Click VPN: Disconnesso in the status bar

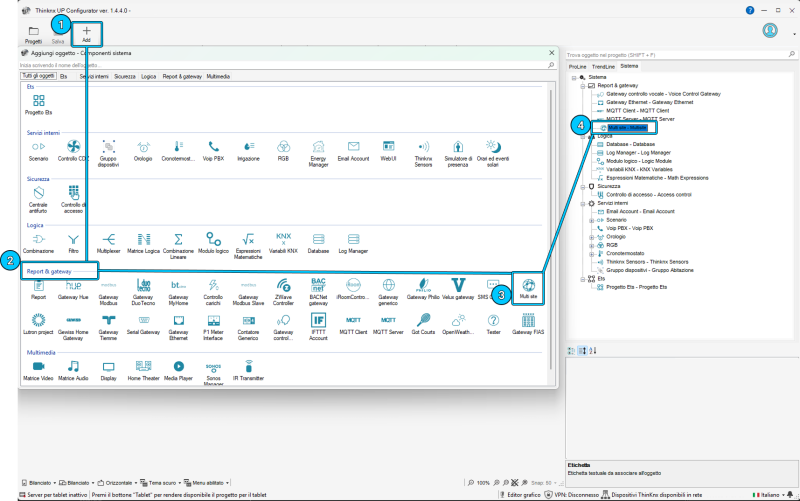pyautogui.click(x=571, y=494)
